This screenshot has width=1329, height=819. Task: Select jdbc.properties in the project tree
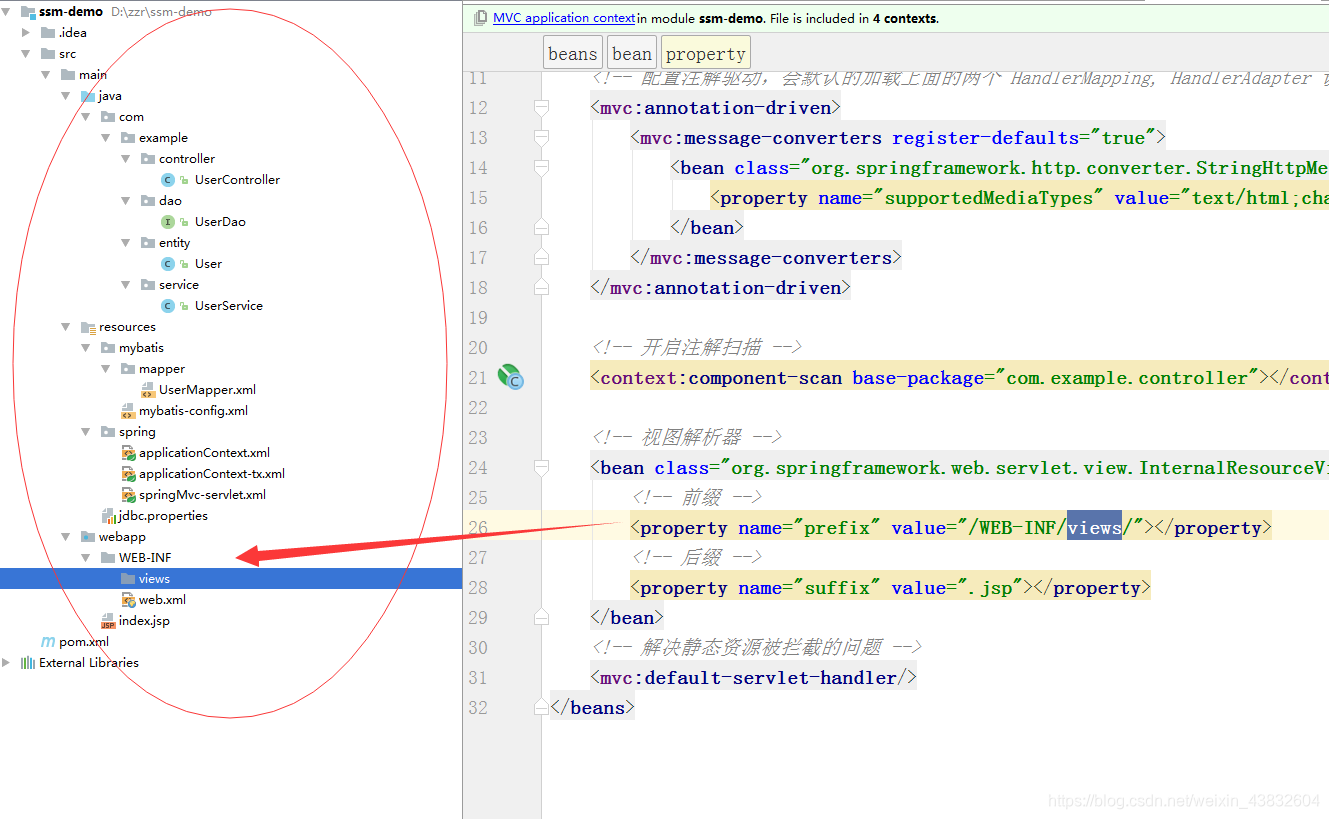[163, 516]
